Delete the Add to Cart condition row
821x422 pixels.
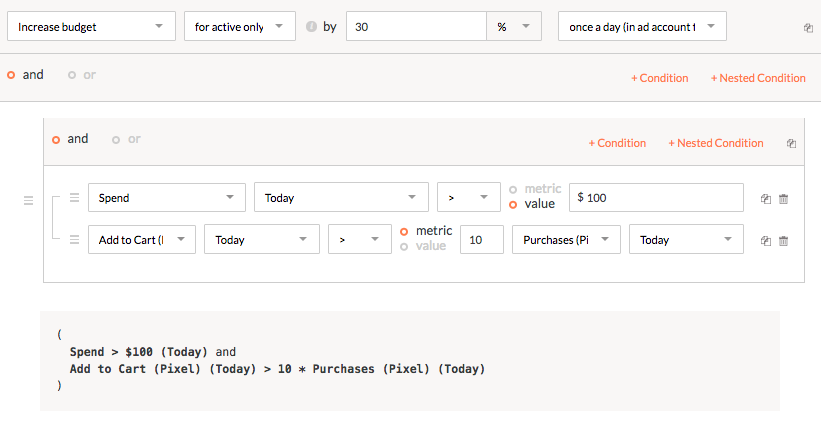783,240
